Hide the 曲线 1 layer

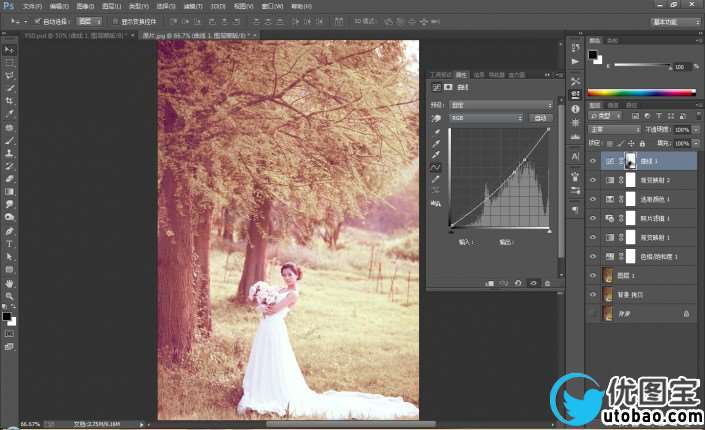pos(593,161)
